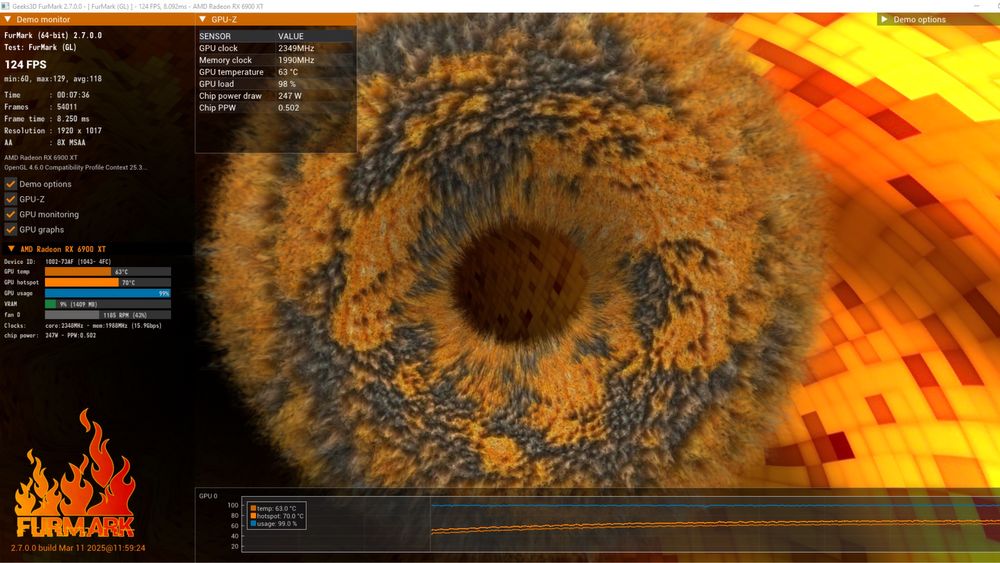Click the FurMark (64-bit) 2.7.0.0 text
The height and width of the screenshot is (563, 1000).
tap(53, 36)
